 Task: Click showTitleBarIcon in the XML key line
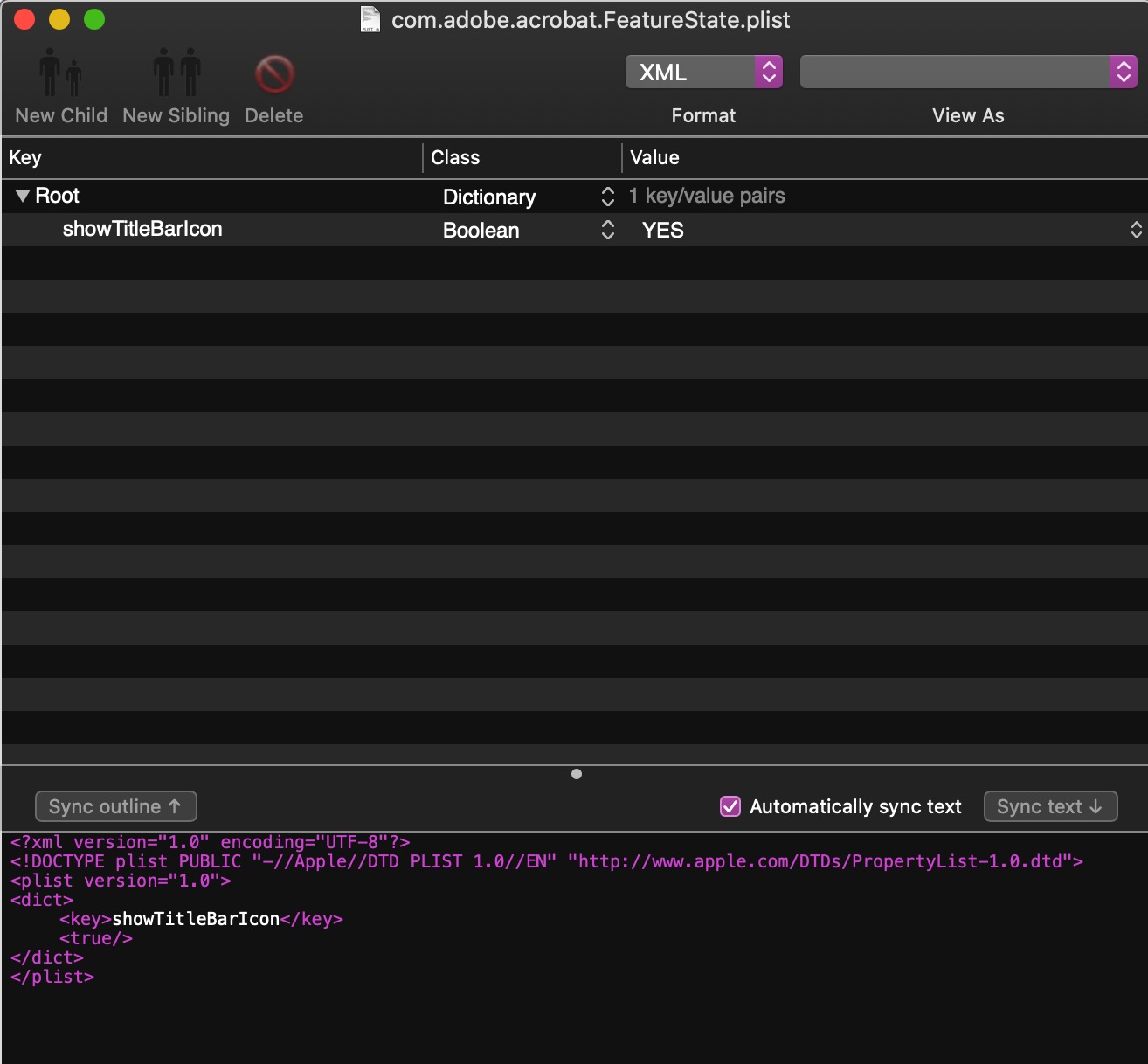pyautogui.click(x=196, y=919)
